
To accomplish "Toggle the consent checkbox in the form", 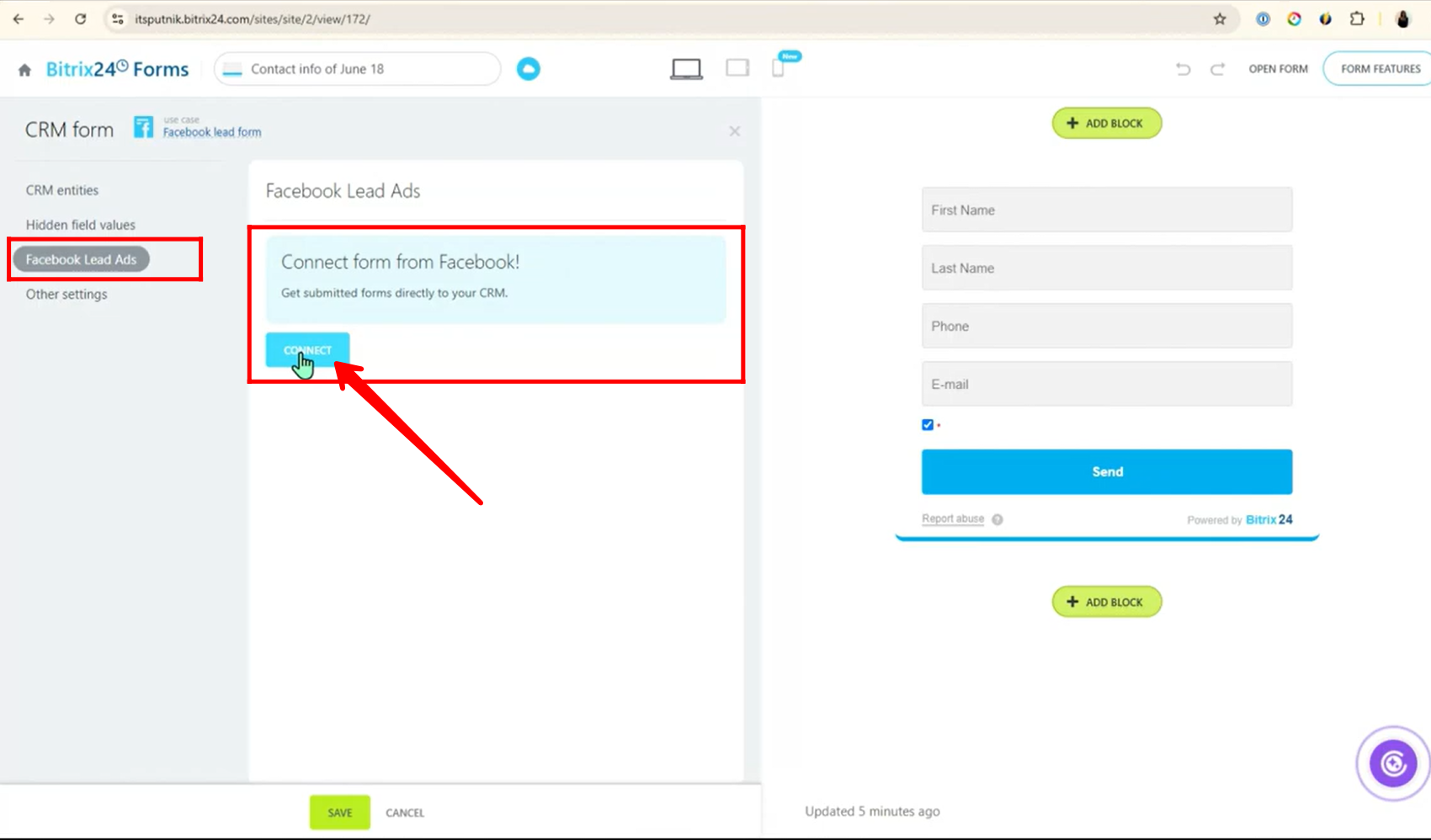I will tap(928, 425).
